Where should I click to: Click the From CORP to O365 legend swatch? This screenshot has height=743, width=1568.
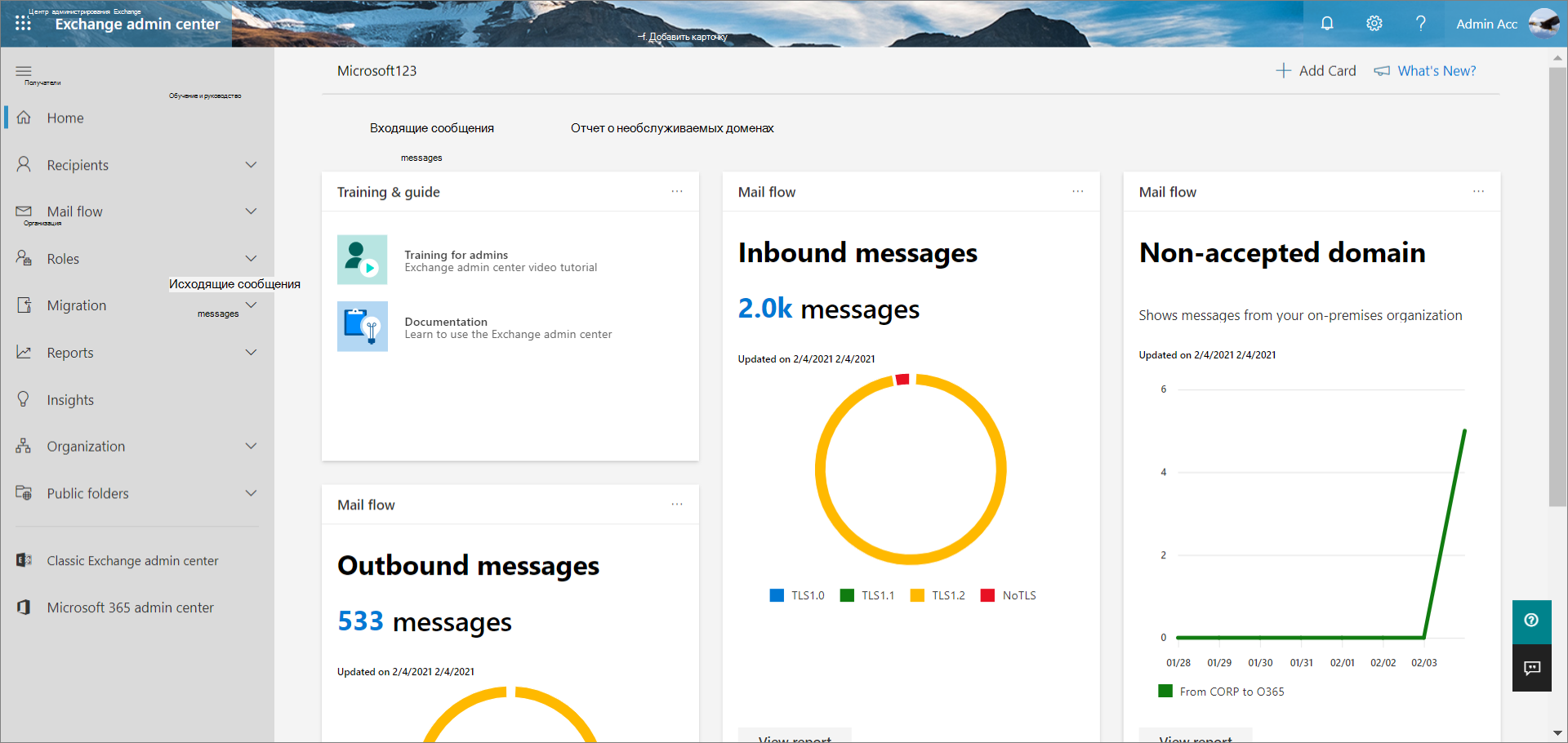1165,691
